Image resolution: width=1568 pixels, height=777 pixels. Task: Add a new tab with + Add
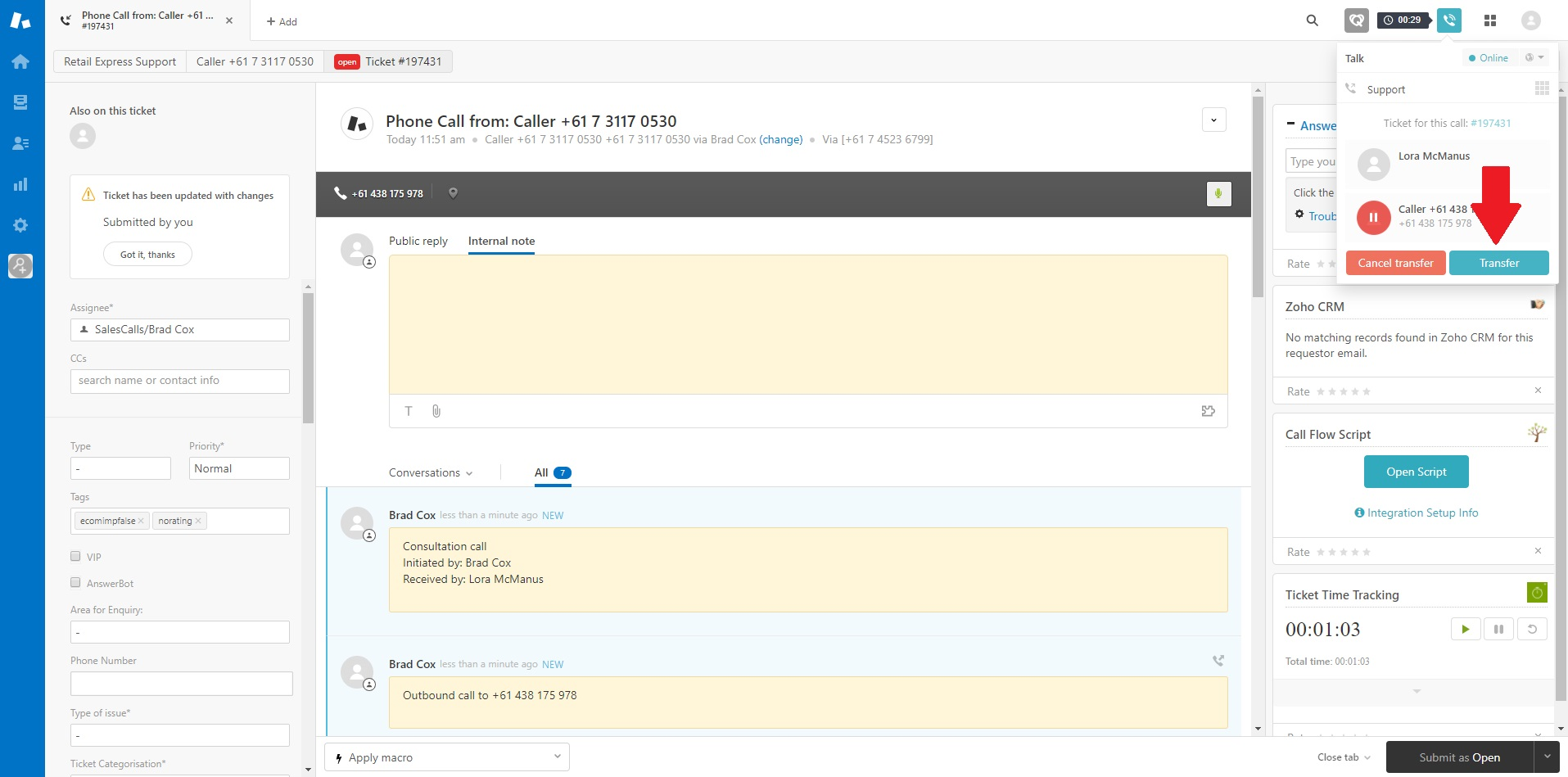[282, 22]
